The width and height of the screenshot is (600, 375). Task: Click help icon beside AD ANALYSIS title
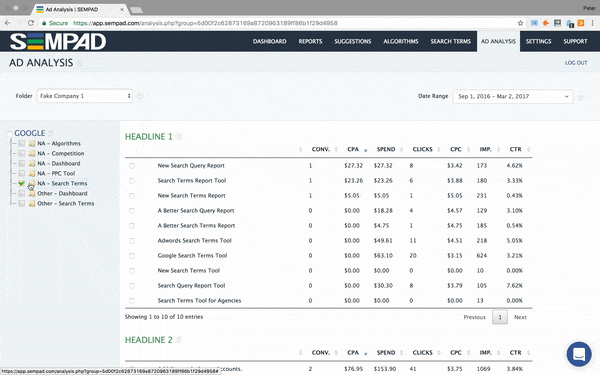[79, 63]
